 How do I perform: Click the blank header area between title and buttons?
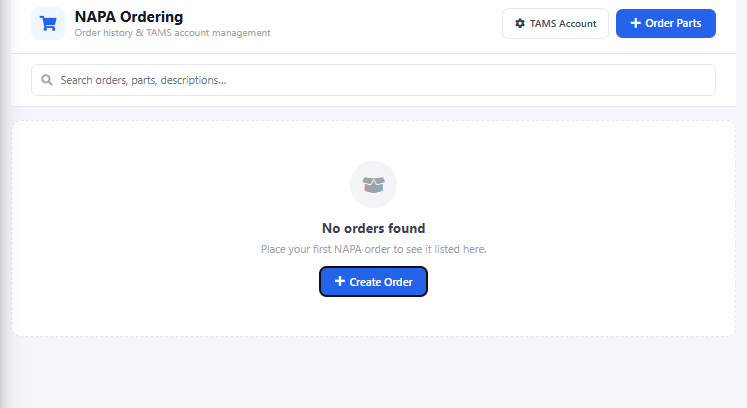coord(390,25)
